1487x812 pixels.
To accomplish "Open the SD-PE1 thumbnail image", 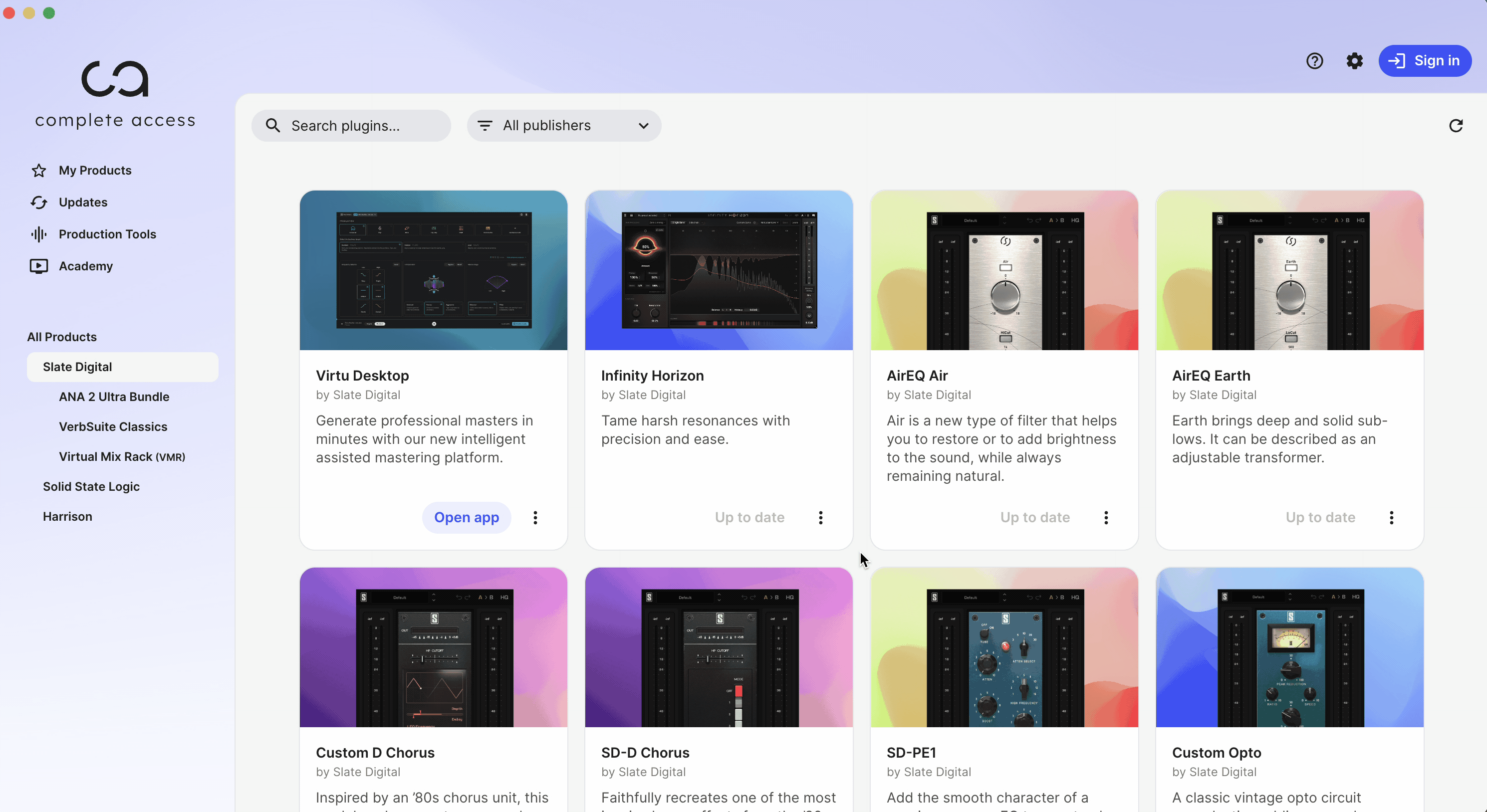I will point(1004,647).
